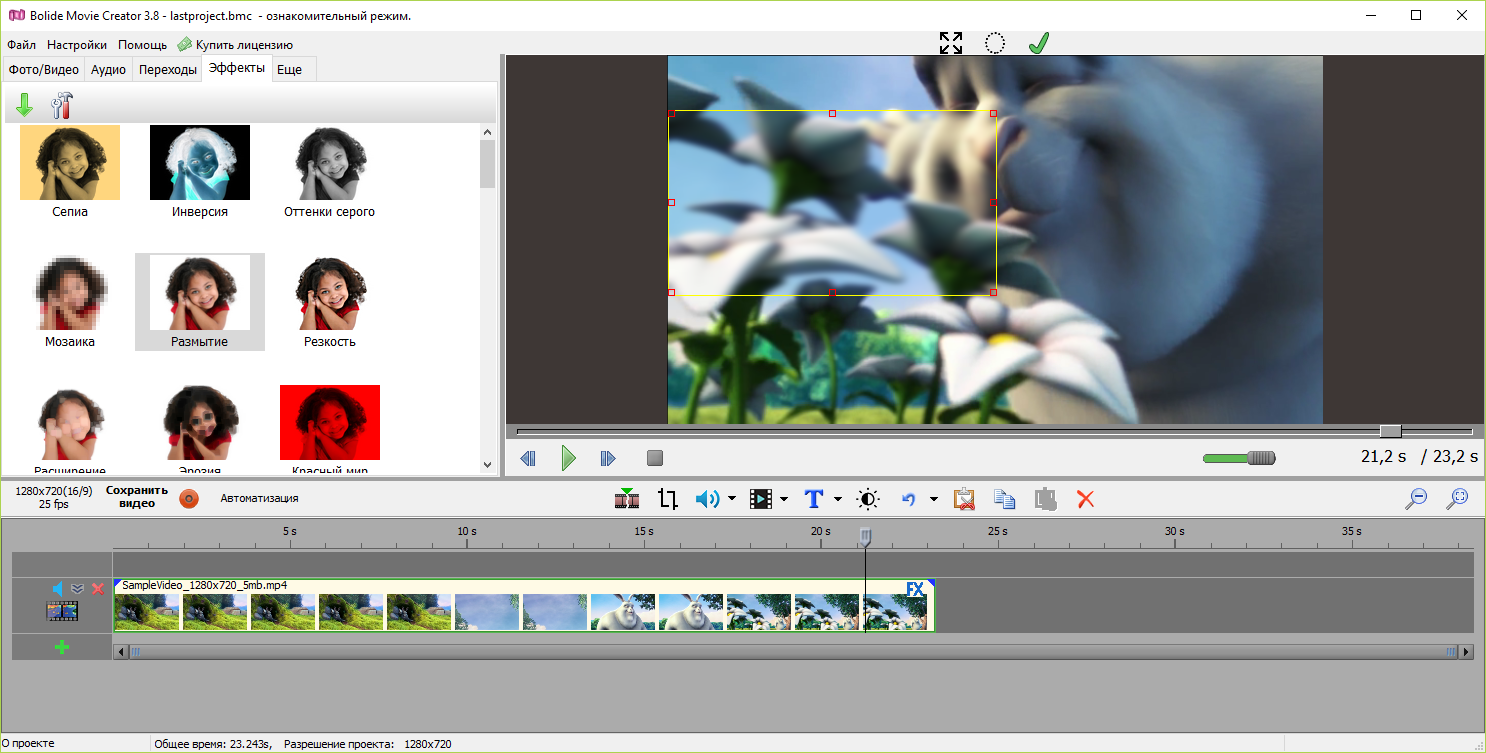Click the film strip video speed icon
1486x753 pixels.
pos(761,498)
